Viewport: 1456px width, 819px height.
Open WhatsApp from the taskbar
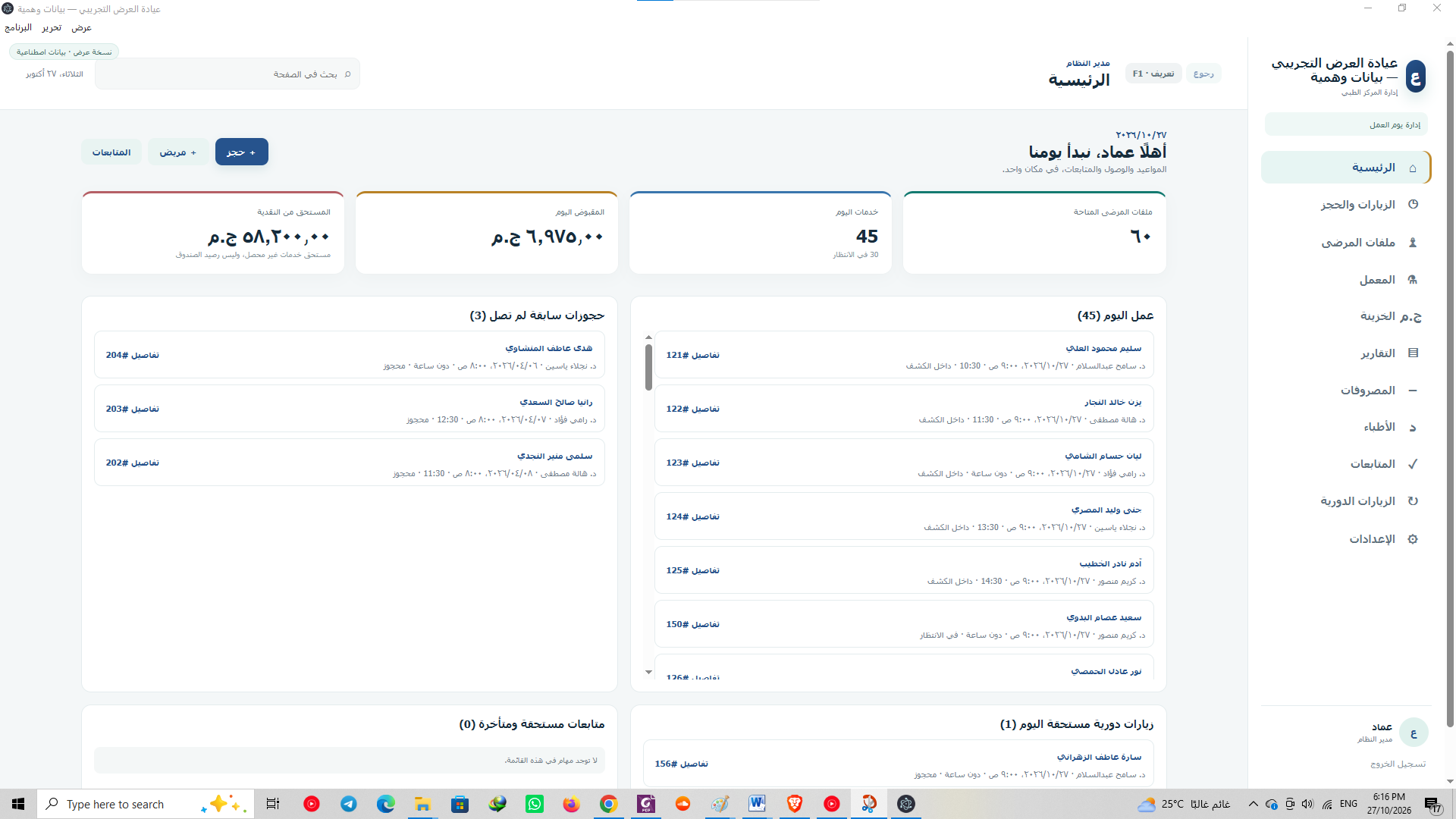[x=535, y=804]
